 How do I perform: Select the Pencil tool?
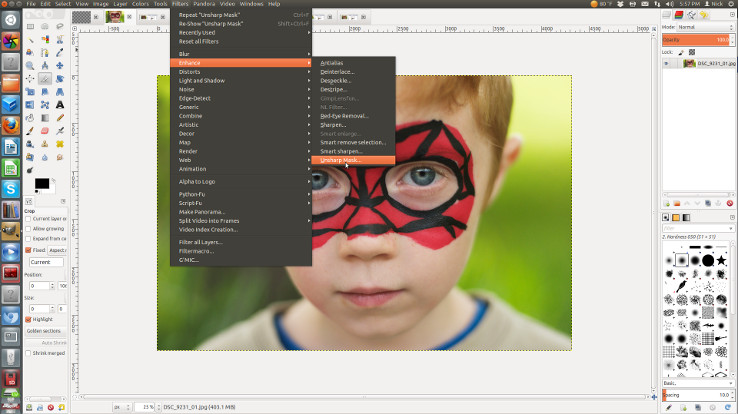click(x=60, y=118)
